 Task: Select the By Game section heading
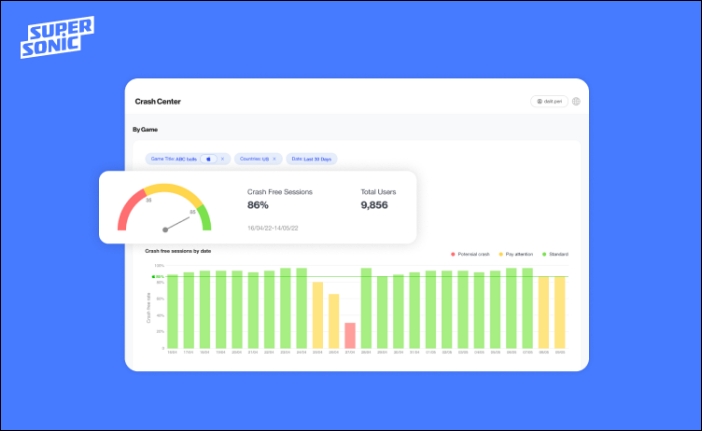click(x=145, y=129)
